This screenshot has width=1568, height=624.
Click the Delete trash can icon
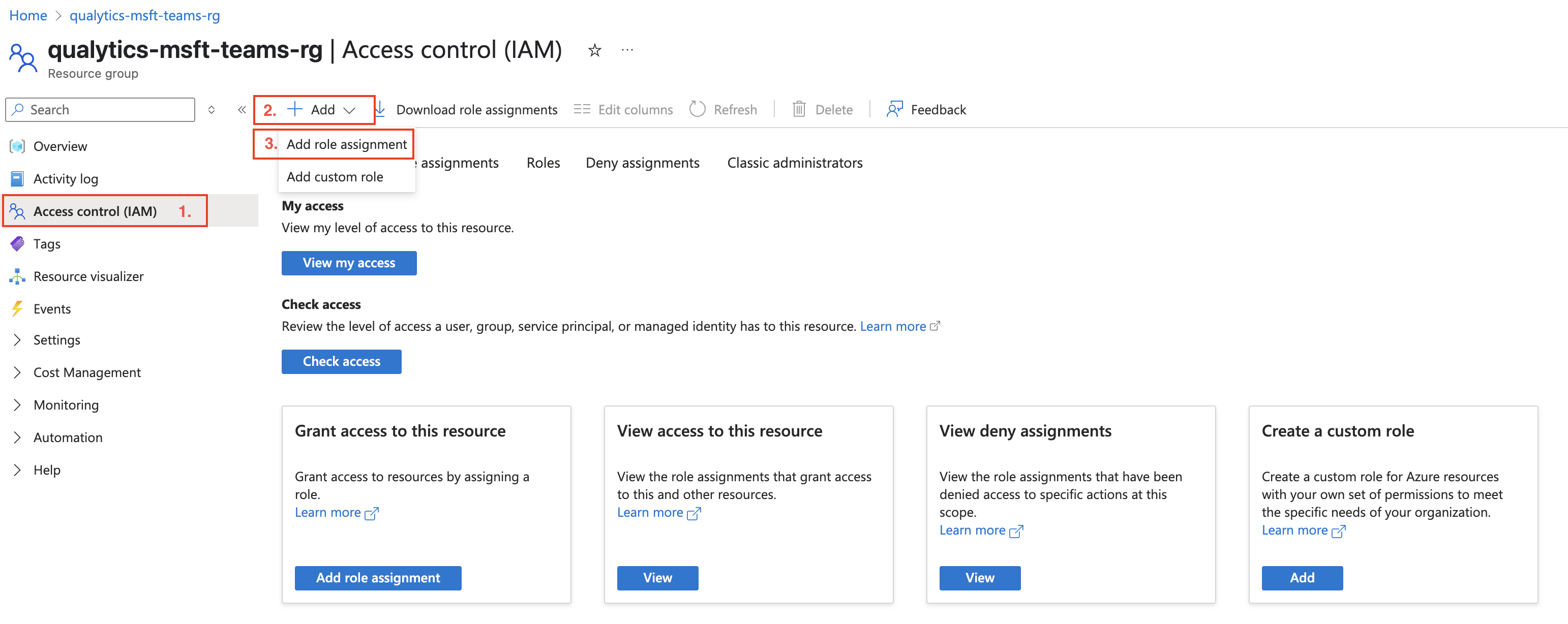[799, 109]
